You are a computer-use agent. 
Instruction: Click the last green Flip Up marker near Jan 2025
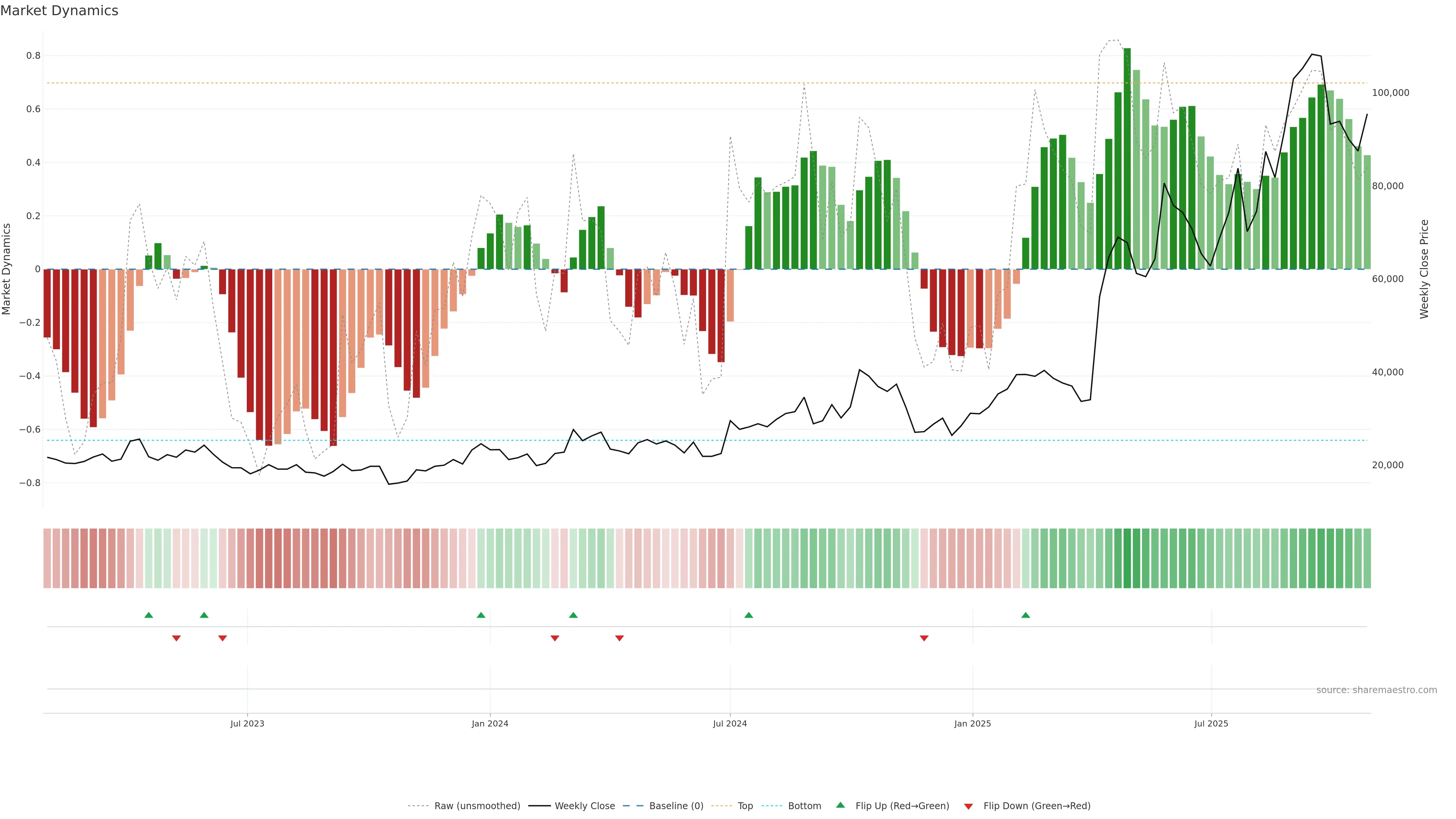tap(1025, 615)
